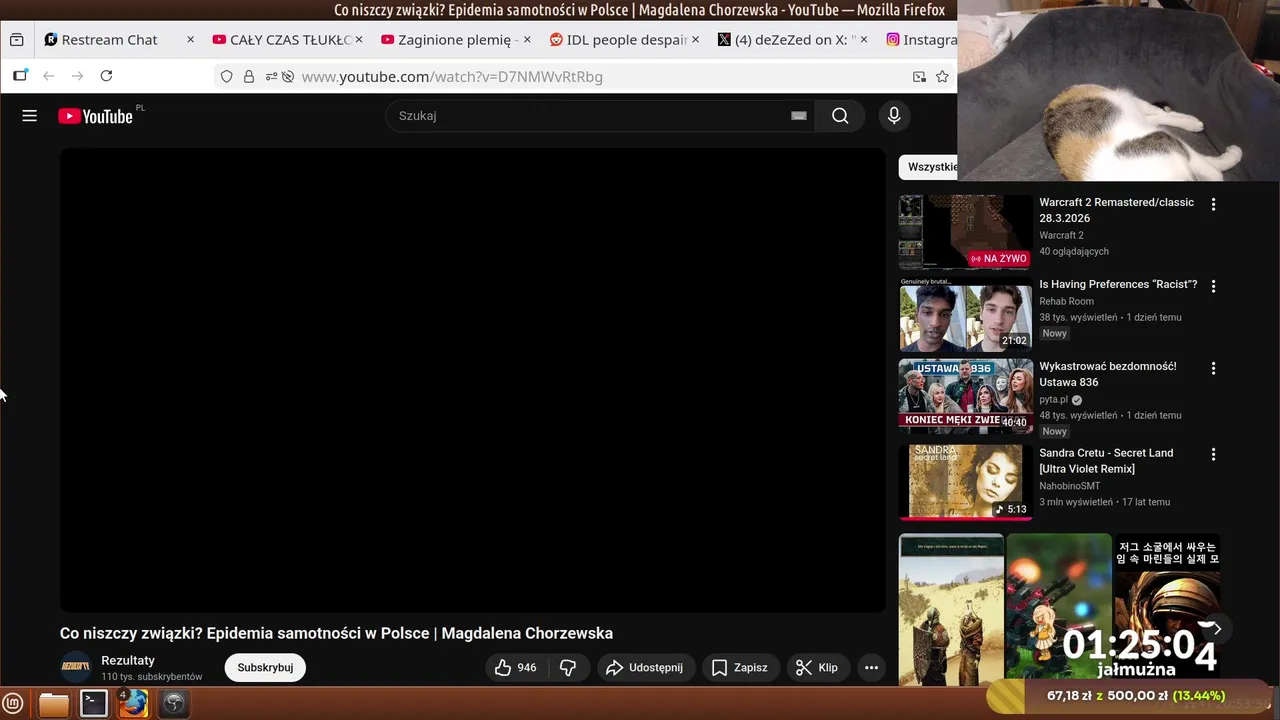This screenshot has height=720, width=1280.
Task: Open the YouTube hamburger guide menu
Action: [29, 116]
